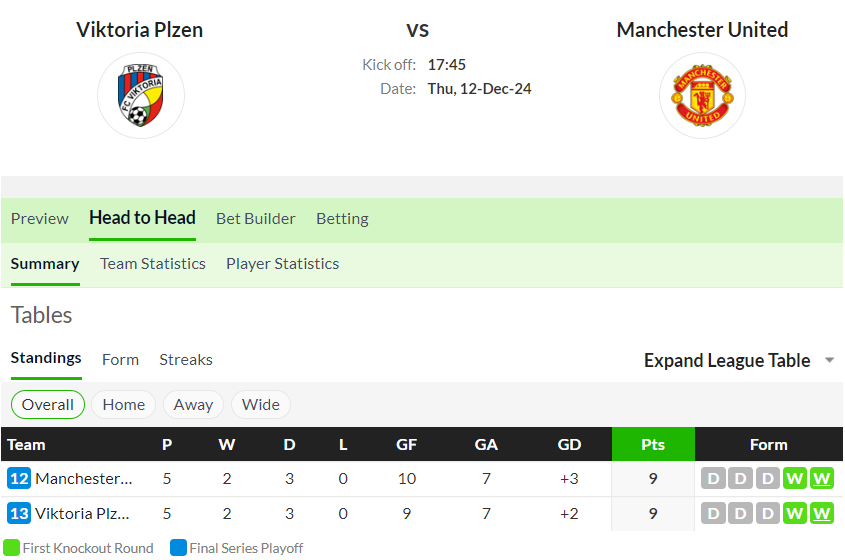The height and width of the screenshot is (560, 845).
Task: Click first W form badge in Viktoria Plzen row
Action: coord(794,514)
